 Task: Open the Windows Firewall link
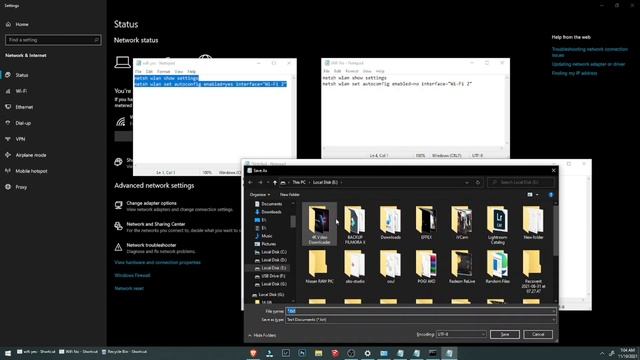point(132,275)
